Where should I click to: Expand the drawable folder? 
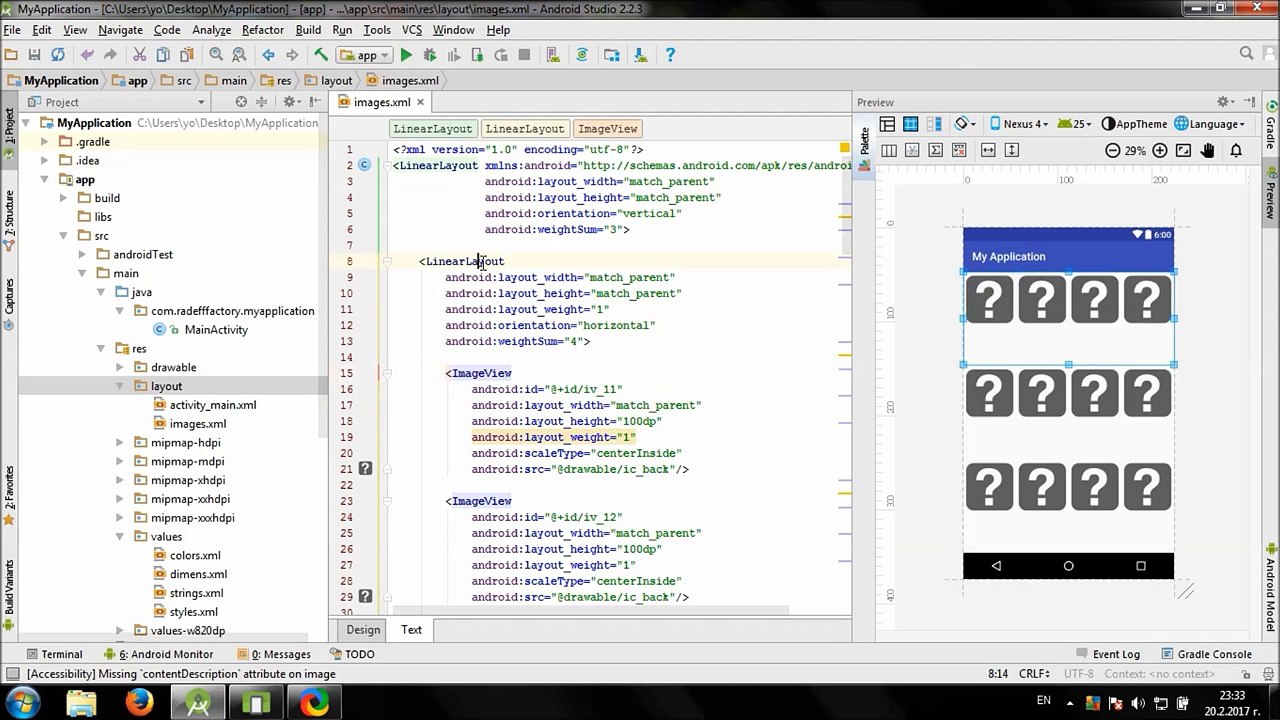pos(120,368)
